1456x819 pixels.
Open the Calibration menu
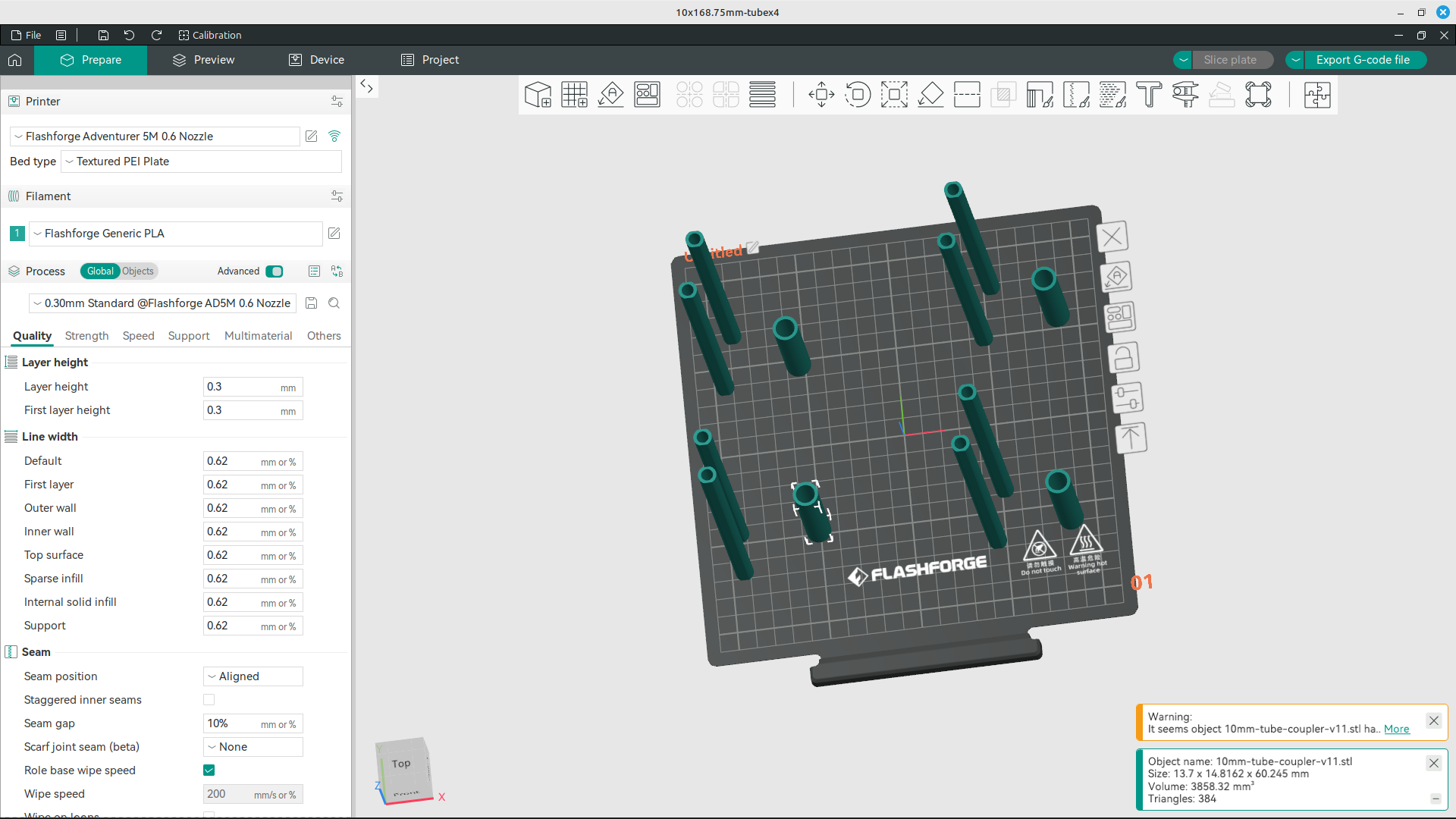click(210, 35)
